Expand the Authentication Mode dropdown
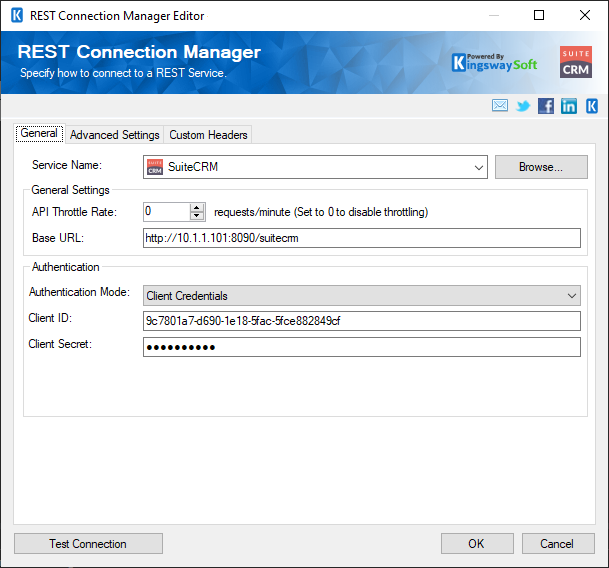Image resolution: width=609 pixels, height=568 pixels. (572, 296)
